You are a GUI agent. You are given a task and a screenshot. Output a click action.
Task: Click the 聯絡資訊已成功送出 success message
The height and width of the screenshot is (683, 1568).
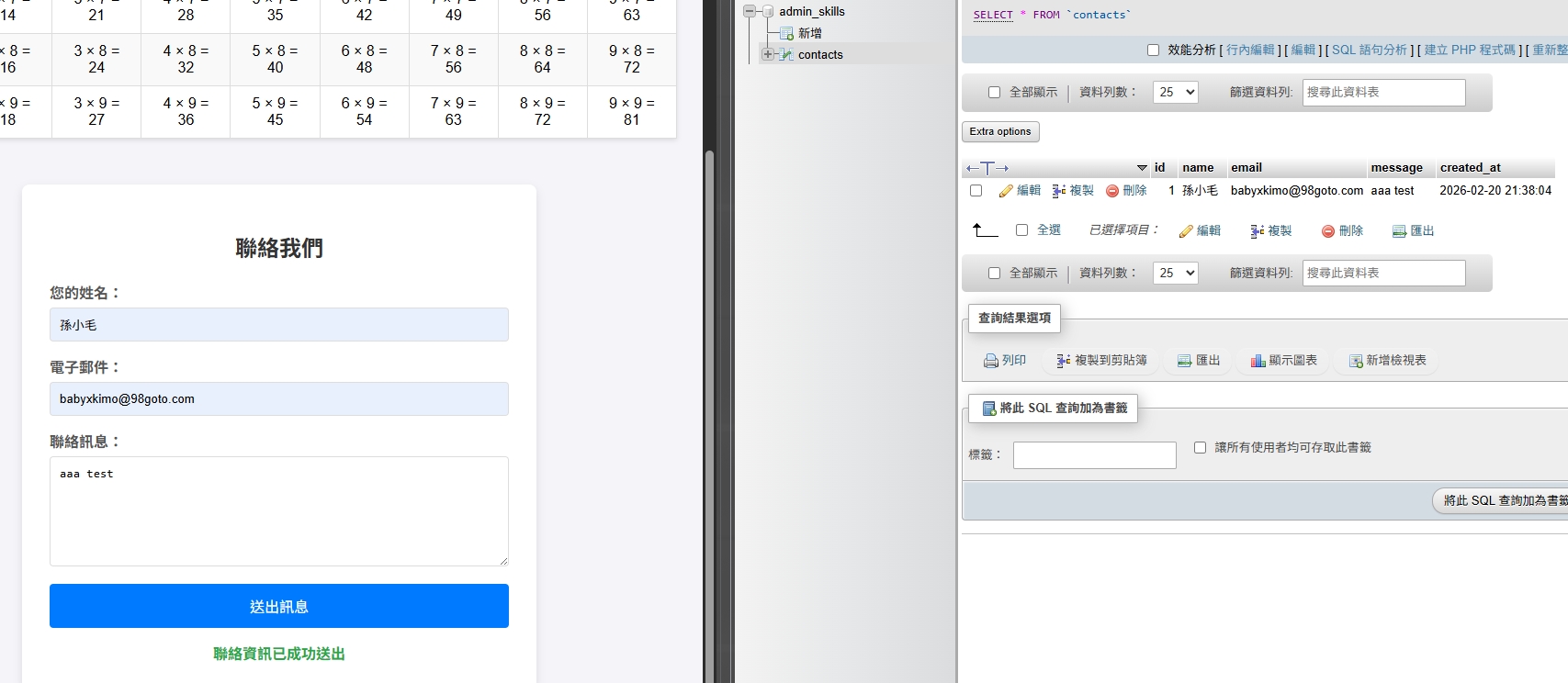coord(279,654)
